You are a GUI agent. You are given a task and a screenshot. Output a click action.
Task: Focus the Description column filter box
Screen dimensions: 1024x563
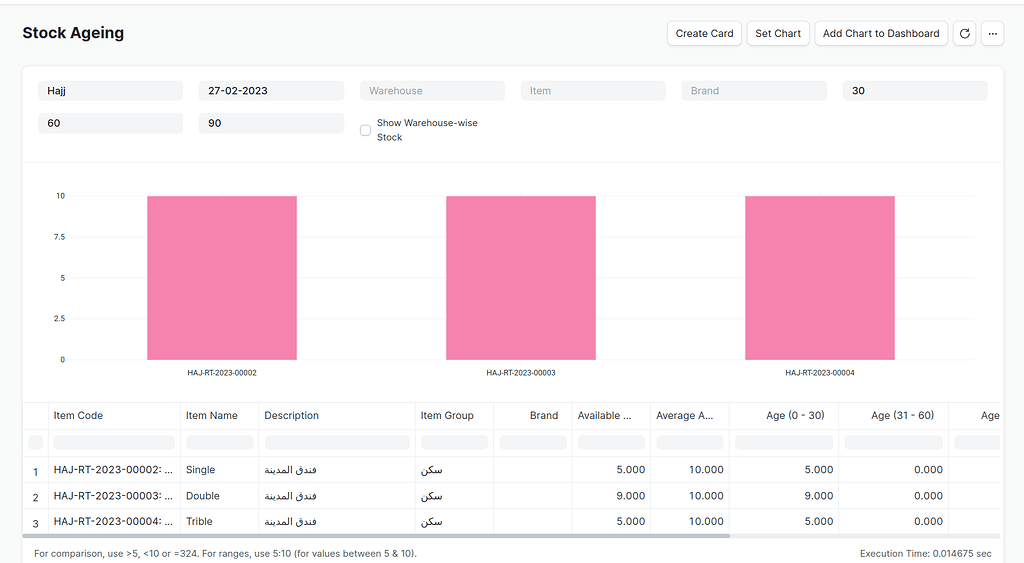point(337,442)
